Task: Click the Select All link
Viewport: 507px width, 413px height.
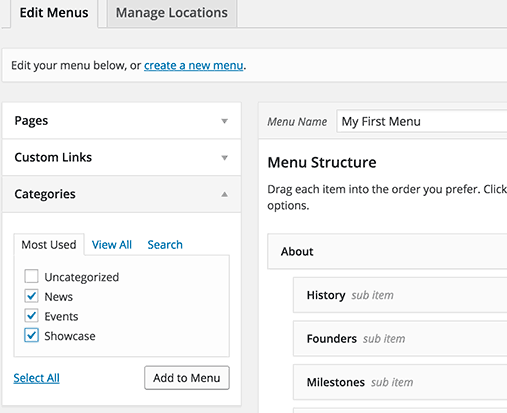Action: tap(36, 378)
